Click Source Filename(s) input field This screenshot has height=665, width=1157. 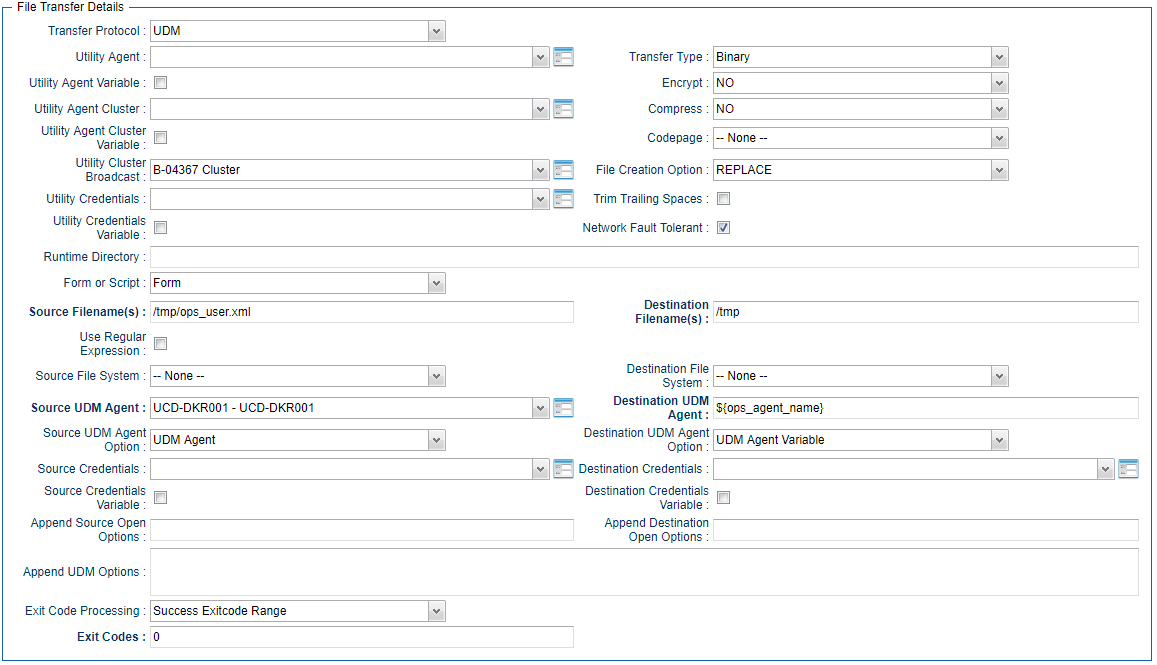[361, 312]
